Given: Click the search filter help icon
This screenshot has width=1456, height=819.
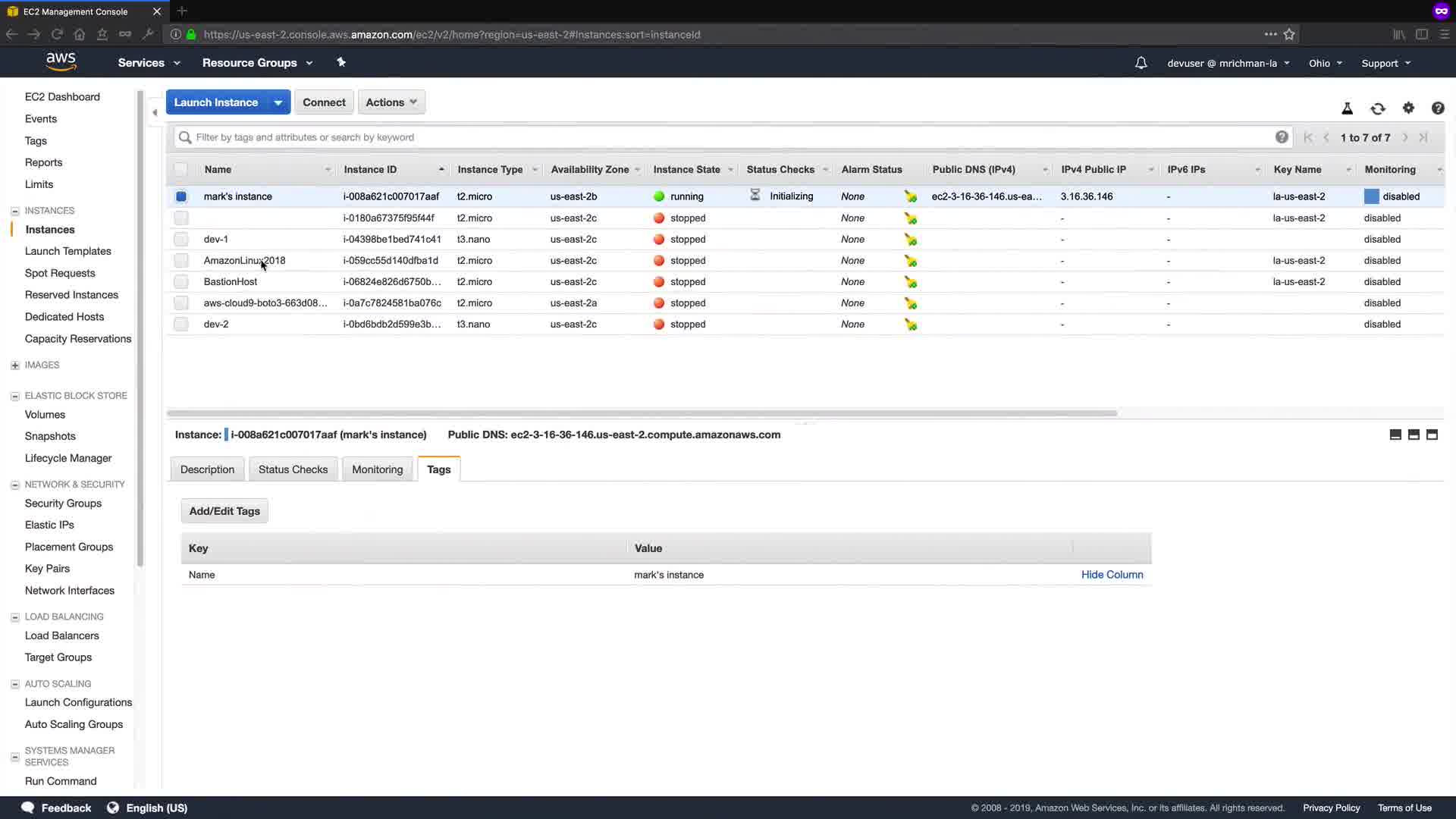Looking at the screenshot, I should pyautogui.click(x=1282, y=137).
